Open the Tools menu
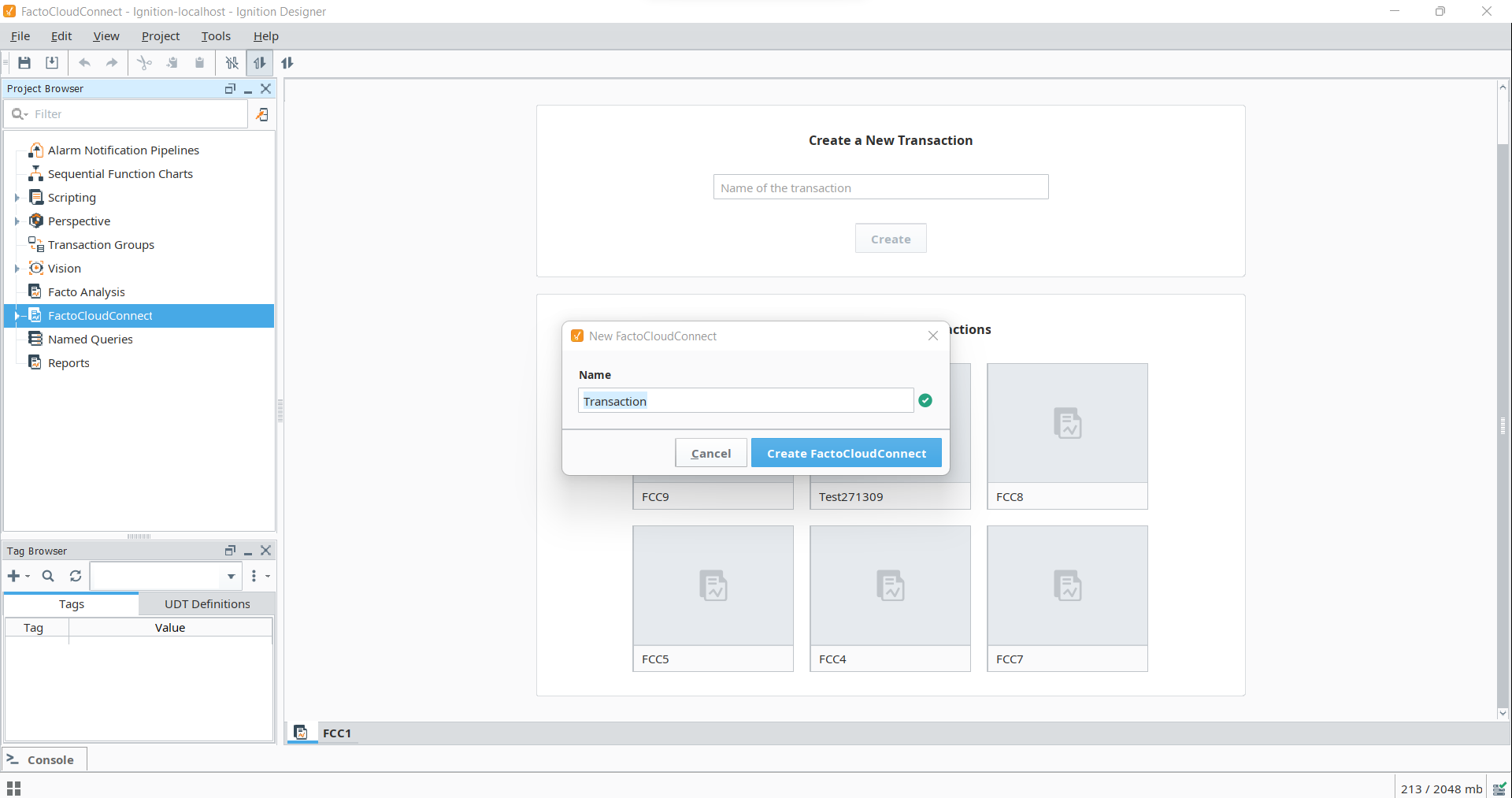Image resolution: width=1512 pixels, height=798 pixels. tap(216, 36)
